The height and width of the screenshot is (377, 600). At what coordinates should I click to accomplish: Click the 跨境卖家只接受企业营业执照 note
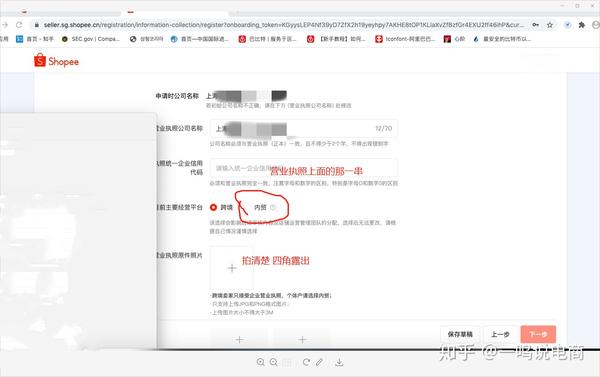tap(271, 295)
